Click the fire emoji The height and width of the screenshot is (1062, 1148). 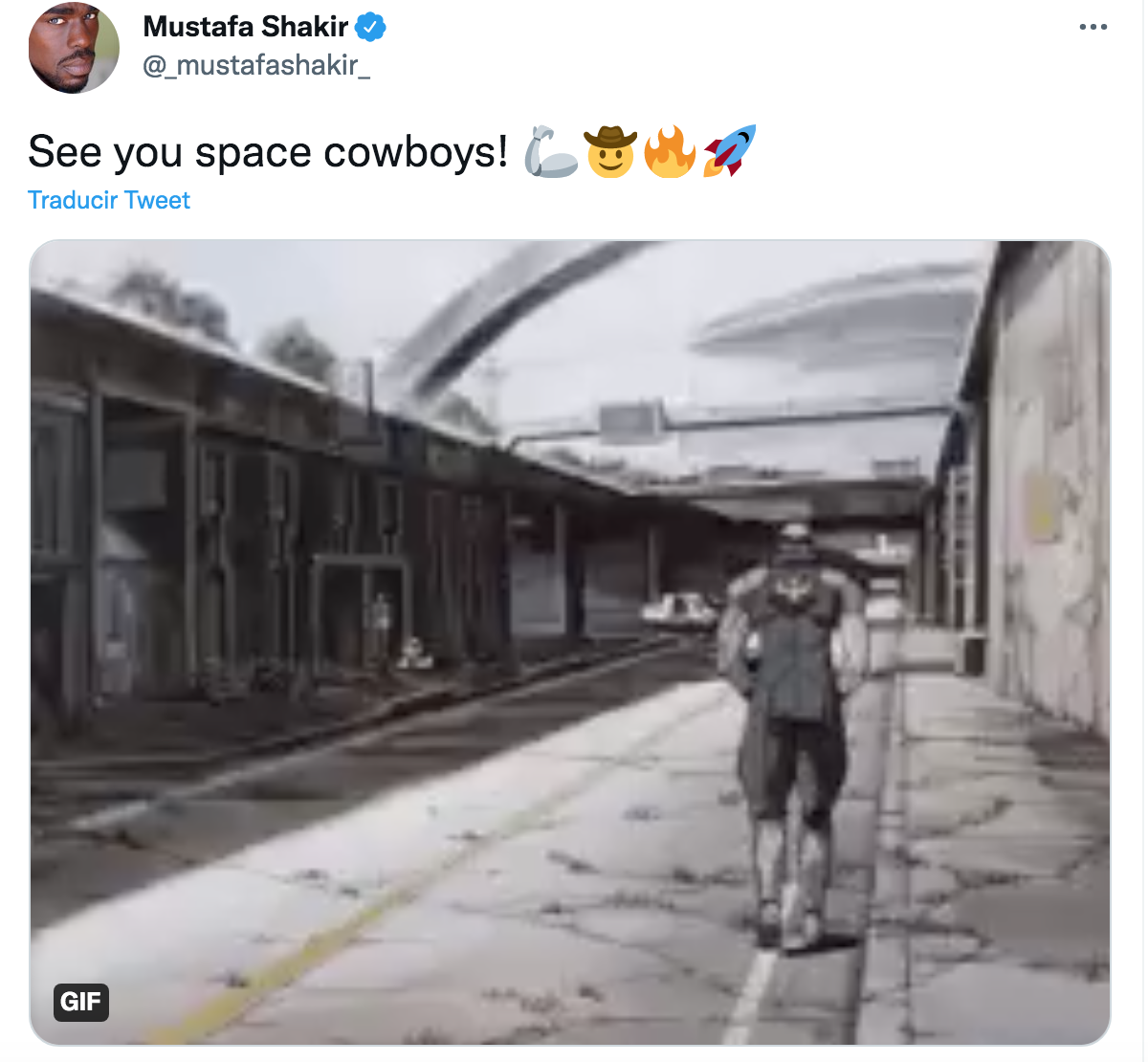click(670, 151)
